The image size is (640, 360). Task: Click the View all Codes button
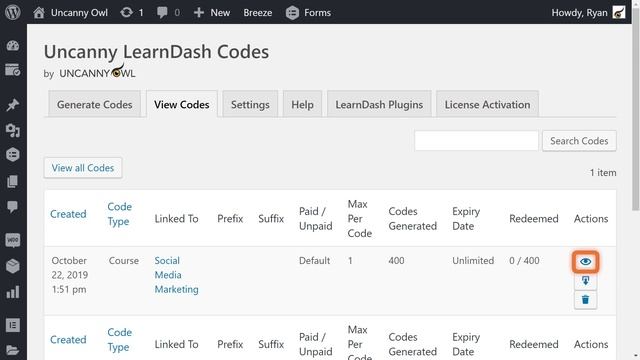[x=83, y=168]
